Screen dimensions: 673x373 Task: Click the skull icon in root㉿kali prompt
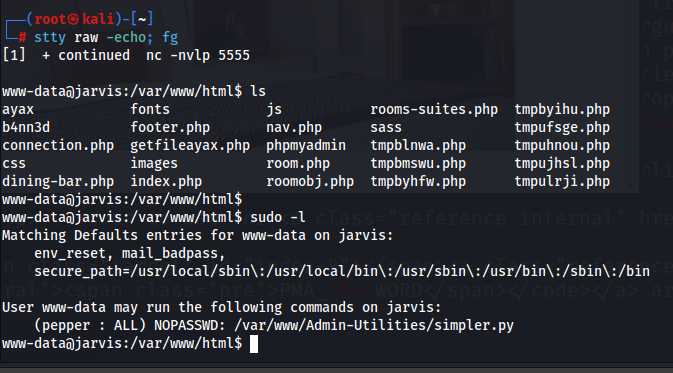click(73, 19)
